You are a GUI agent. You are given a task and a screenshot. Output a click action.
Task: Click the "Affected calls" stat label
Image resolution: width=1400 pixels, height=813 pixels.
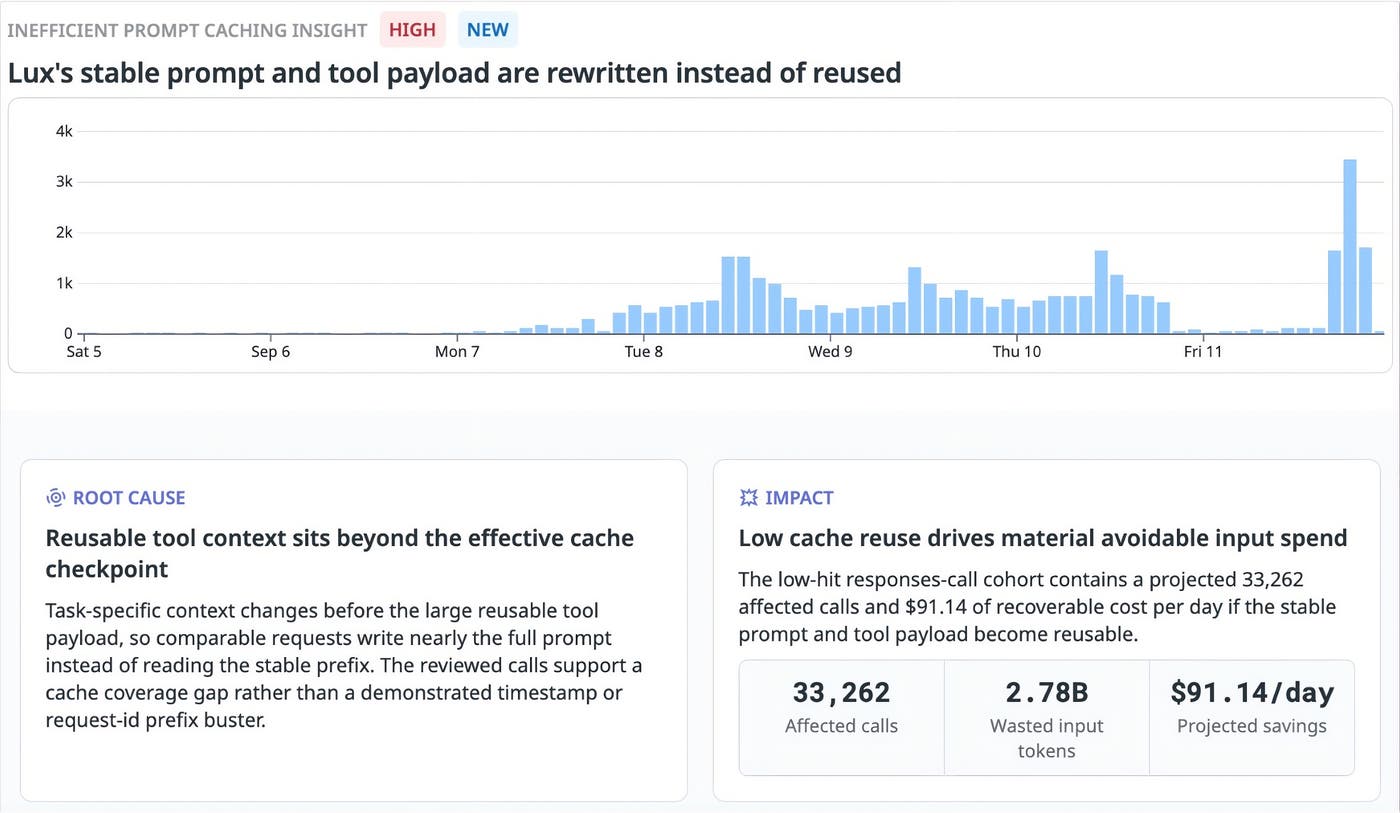coord(841,726)
